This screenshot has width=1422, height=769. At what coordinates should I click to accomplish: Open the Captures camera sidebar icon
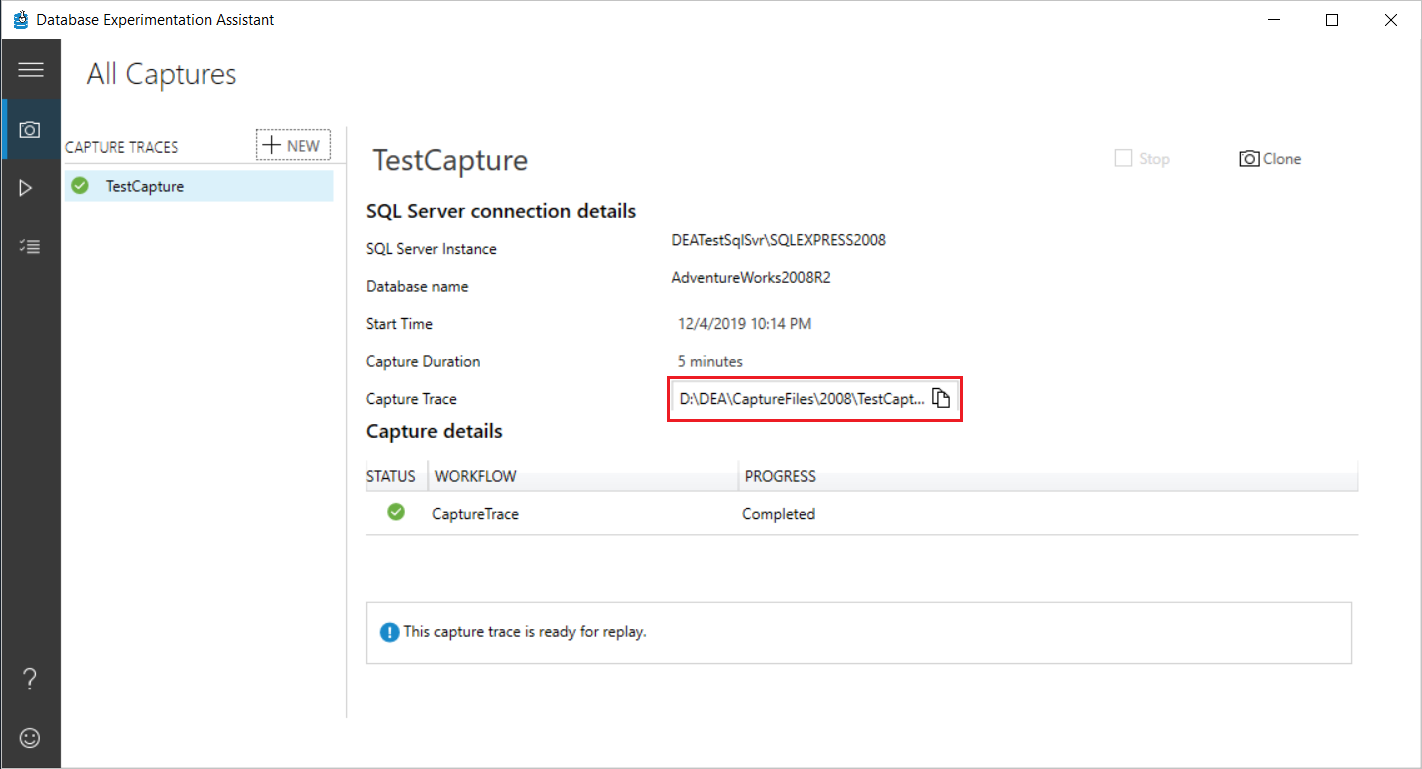coord(30,130)
